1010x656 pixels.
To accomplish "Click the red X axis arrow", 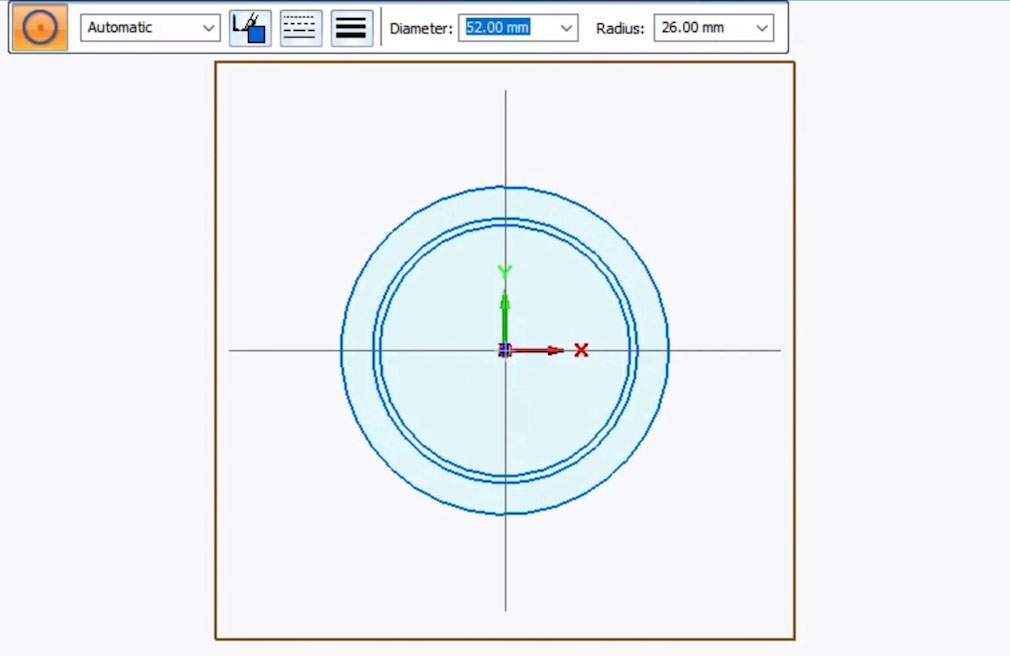I will click(x=538, y=351).
